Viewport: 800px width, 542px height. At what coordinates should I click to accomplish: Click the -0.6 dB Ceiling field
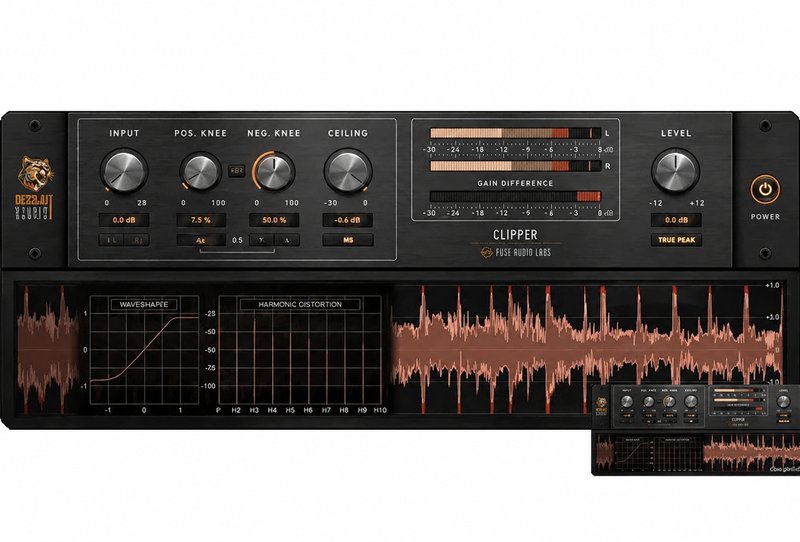click(x=347, y=220)
